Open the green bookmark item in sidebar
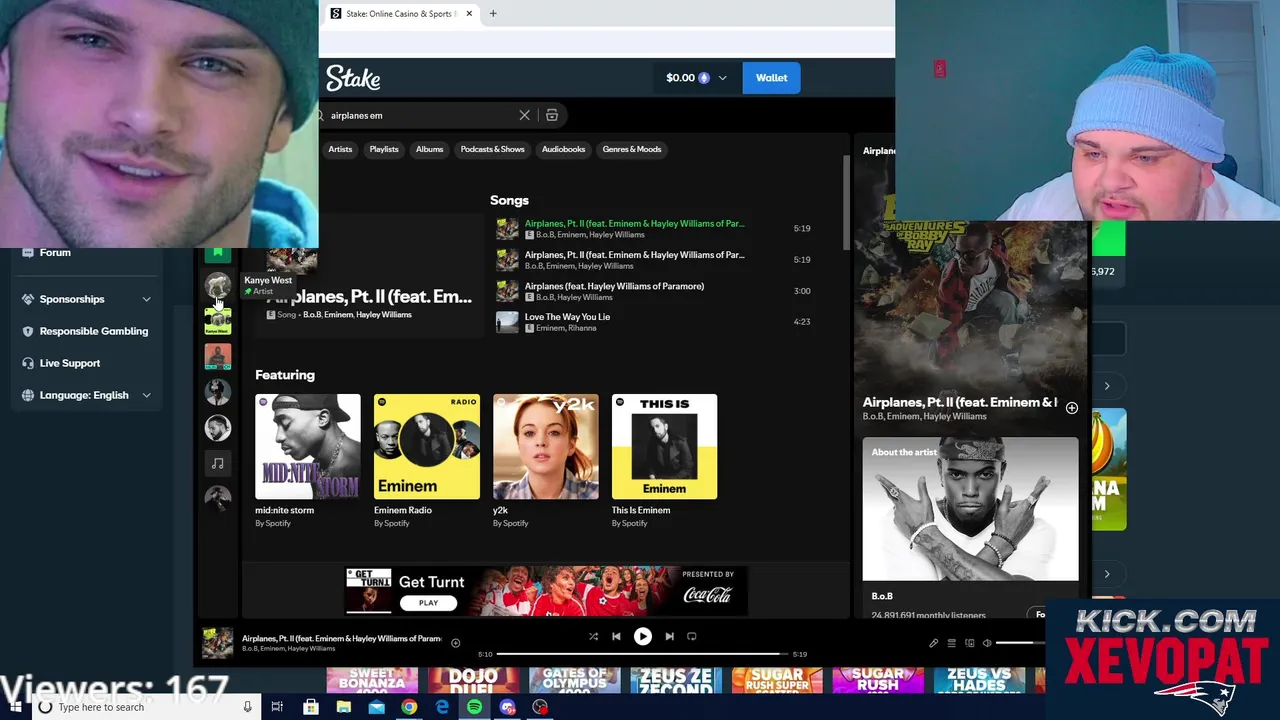The width and height of the screenshot is (1280, 720). 217,254
